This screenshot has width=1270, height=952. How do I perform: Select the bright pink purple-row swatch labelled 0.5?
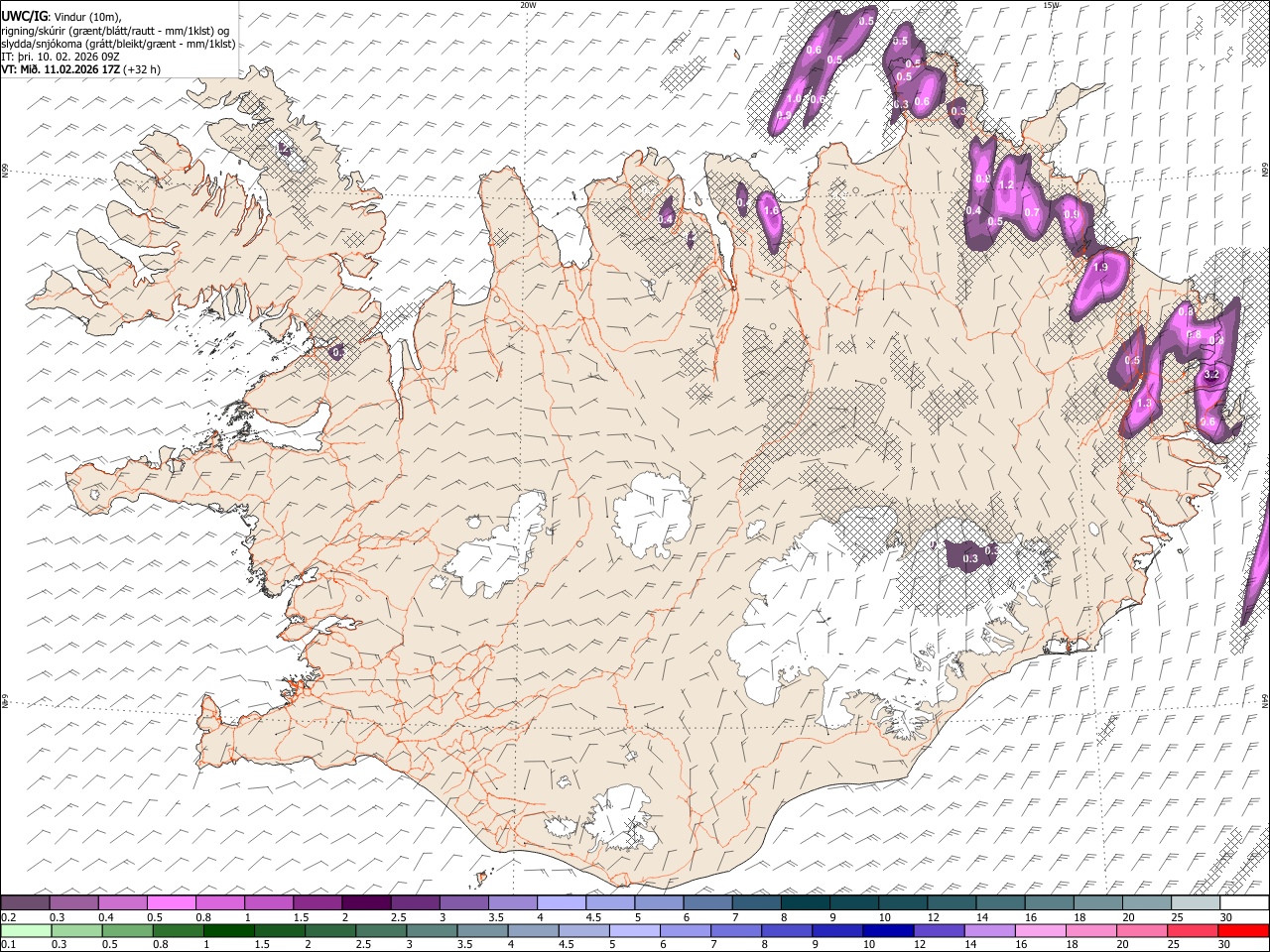point(172,902)
